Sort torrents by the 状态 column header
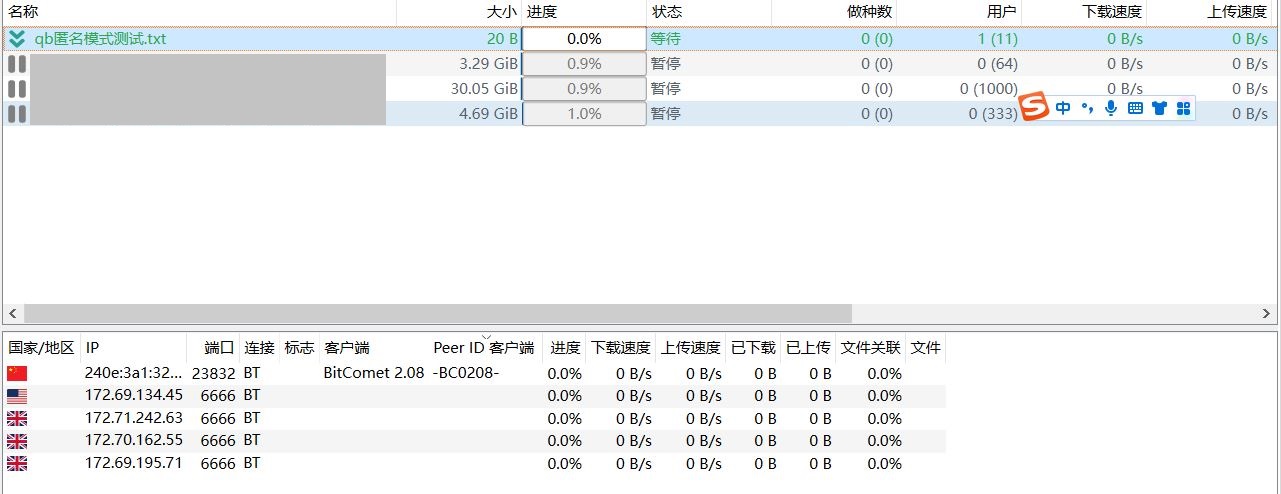Screen dimensions: 1281x494 667,12
